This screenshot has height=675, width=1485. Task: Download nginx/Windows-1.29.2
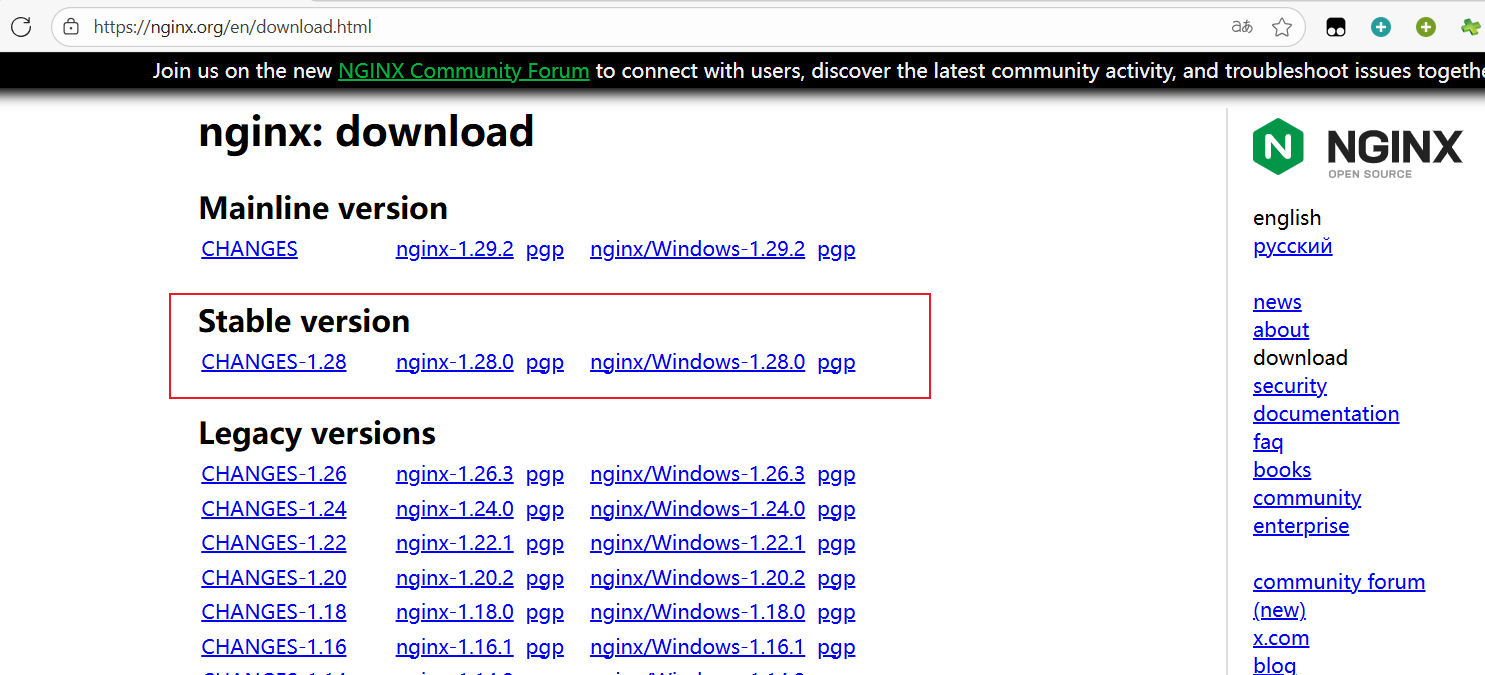click(x=697, y=249)
